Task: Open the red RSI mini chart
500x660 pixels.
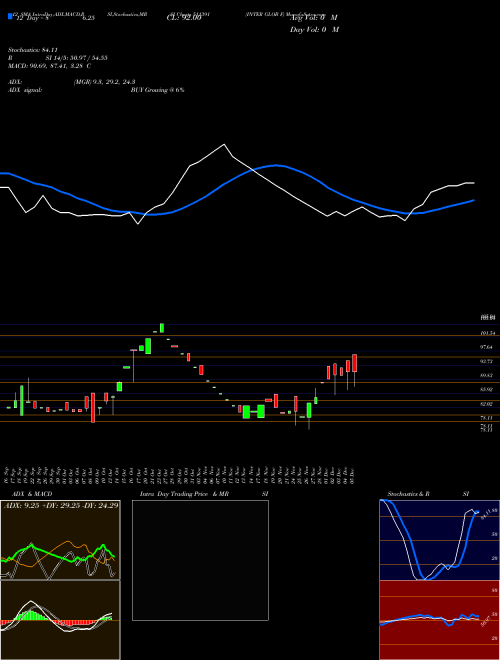Action: click(439, 620)
